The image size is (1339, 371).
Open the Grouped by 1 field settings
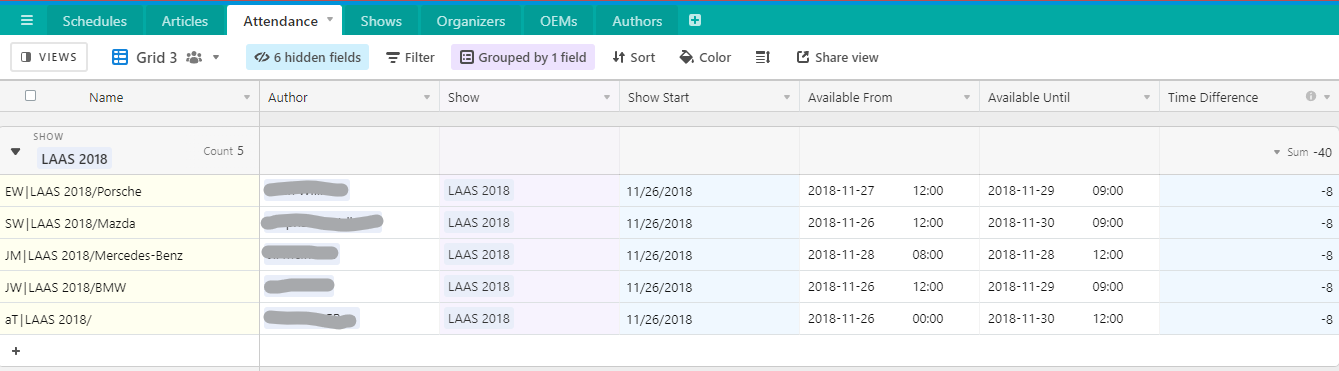pyautogui.click(x=523, y=57)
